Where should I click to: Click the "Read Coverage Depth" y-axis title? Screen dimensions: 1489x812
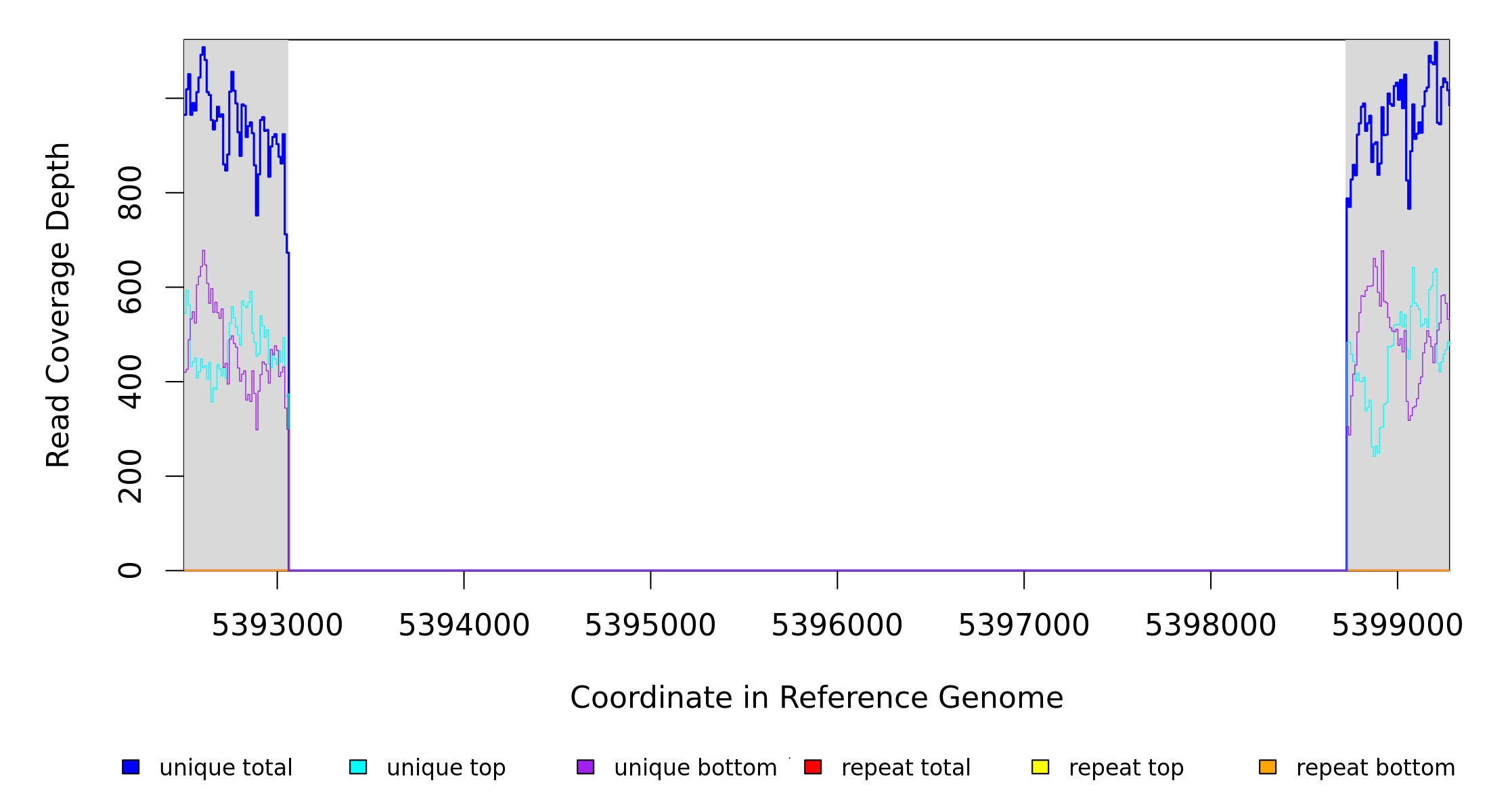59,304
